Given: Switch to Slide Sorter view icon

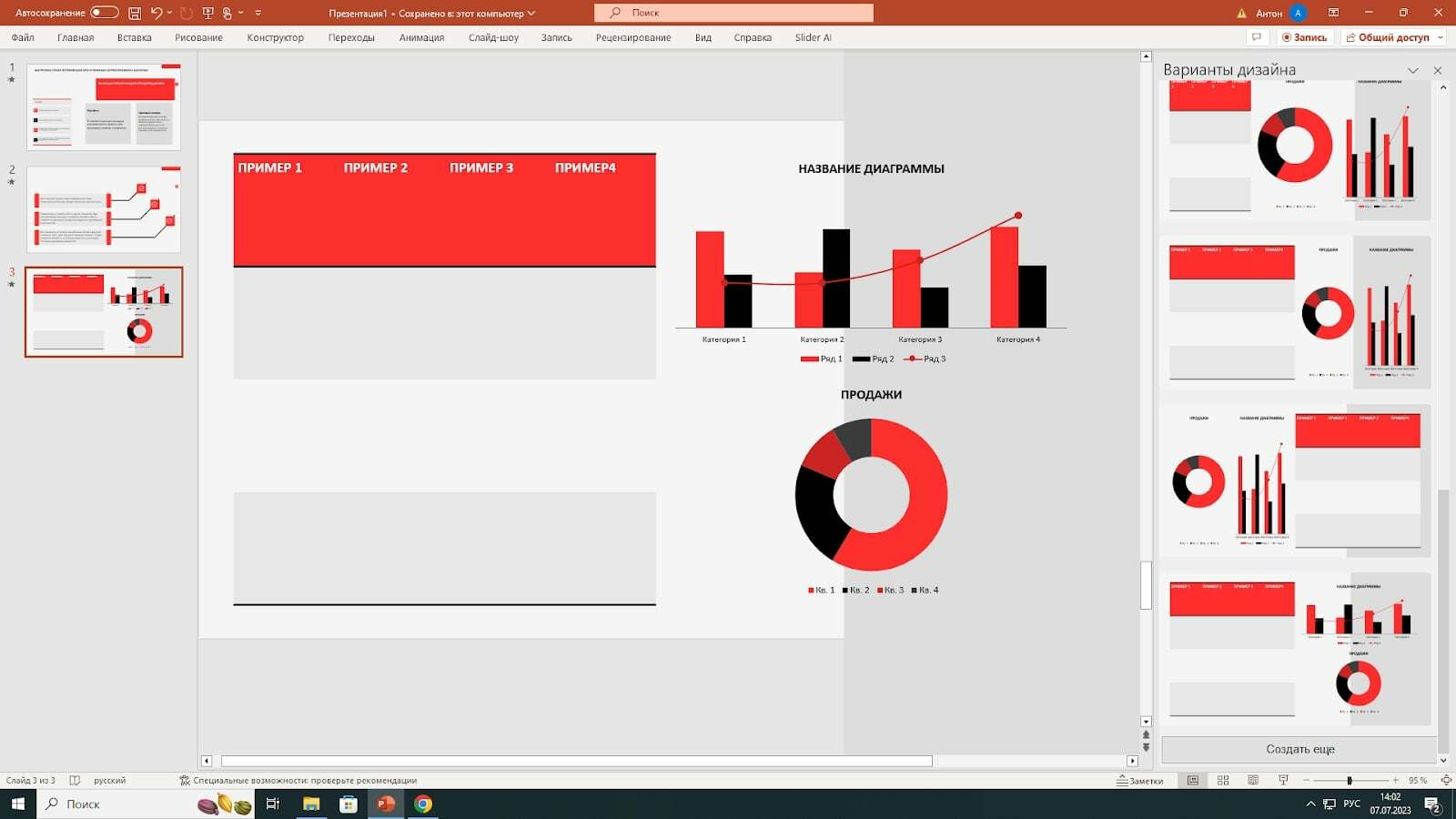Looking at the screenshot, I should click(1223, 780).
